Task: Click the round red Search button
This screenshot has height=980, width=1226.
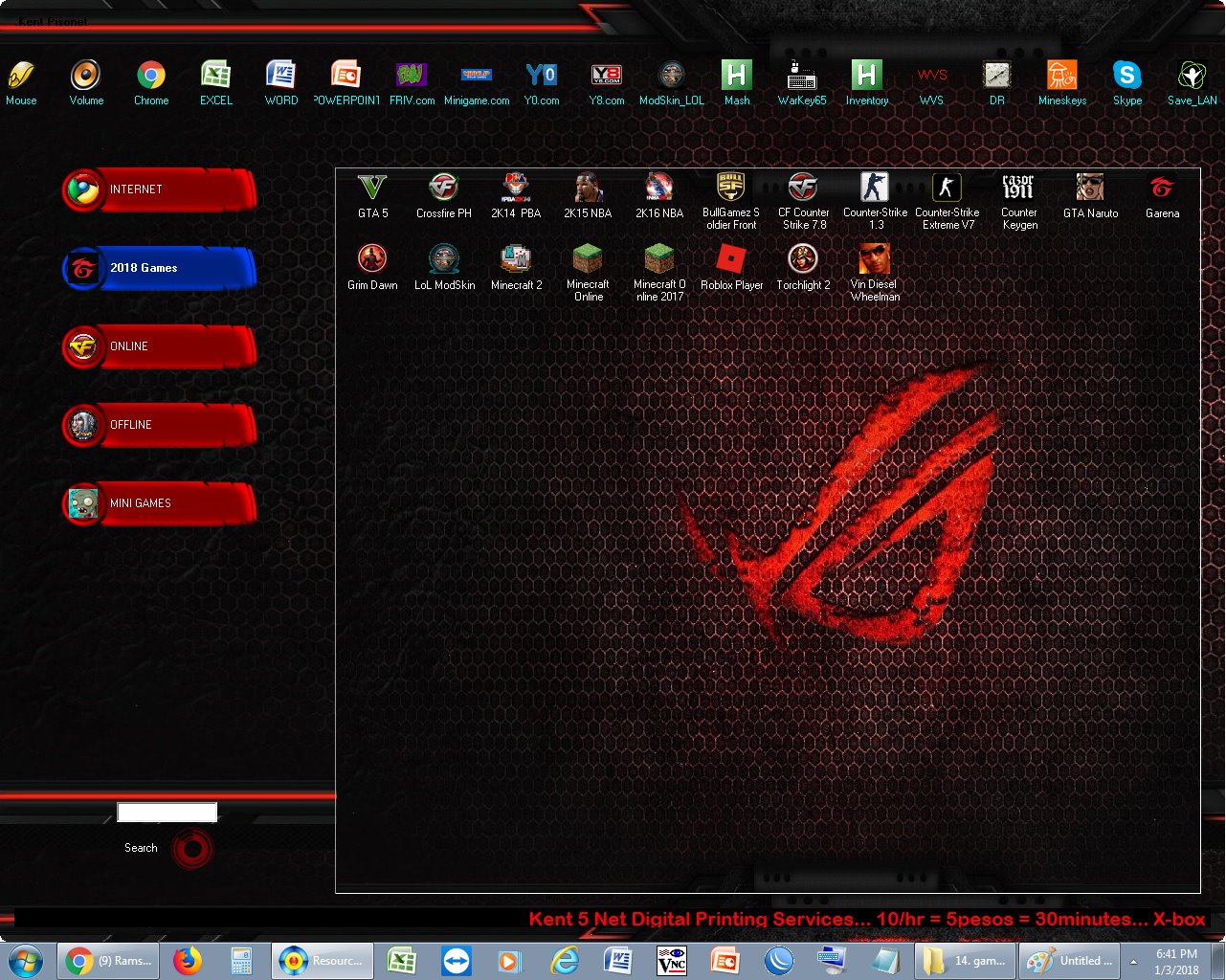Action: (x=192, y=849)
